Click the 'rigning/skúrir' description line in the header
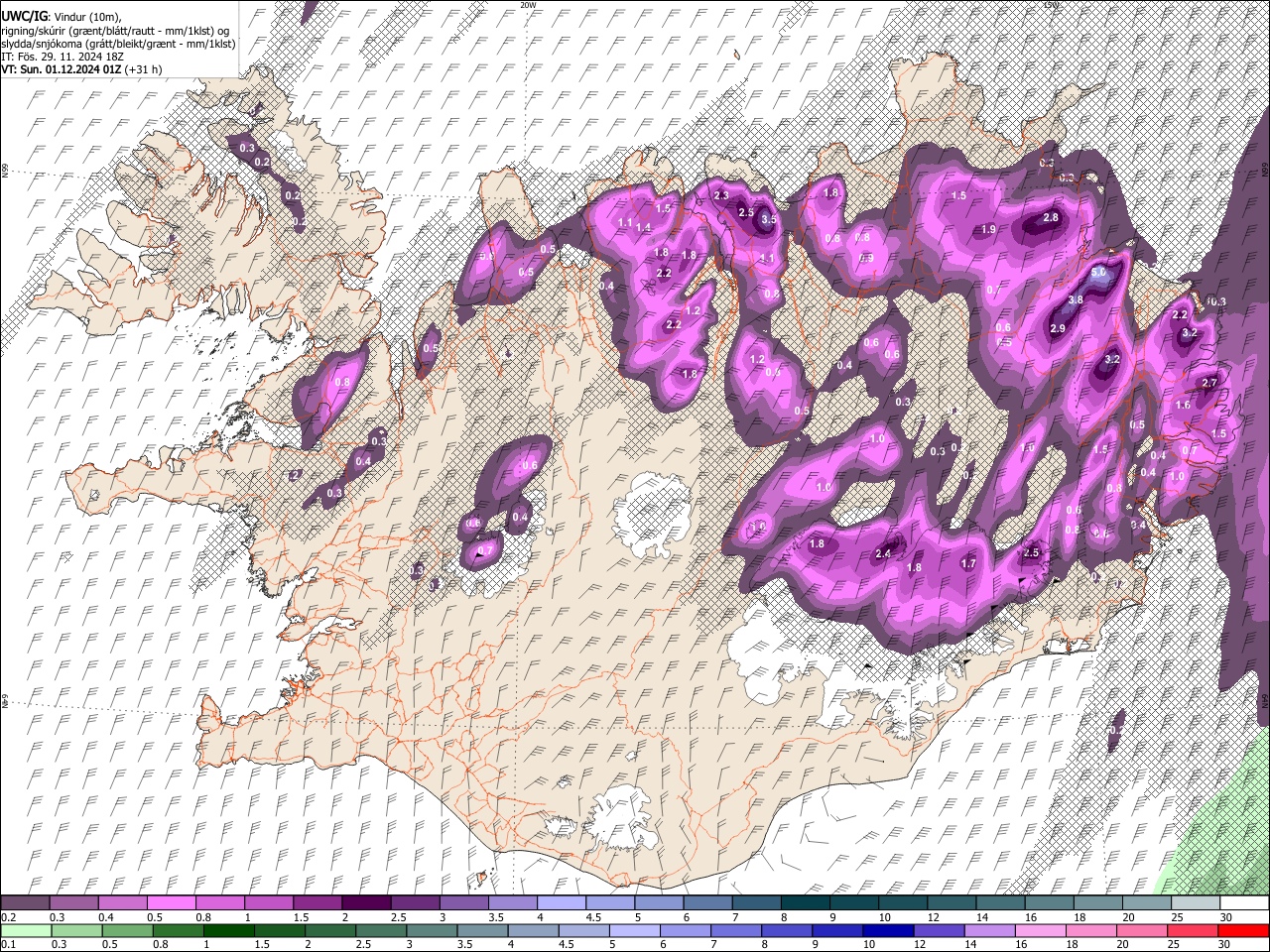Screen dimensions: 1270x952 (x=117, y=30)
